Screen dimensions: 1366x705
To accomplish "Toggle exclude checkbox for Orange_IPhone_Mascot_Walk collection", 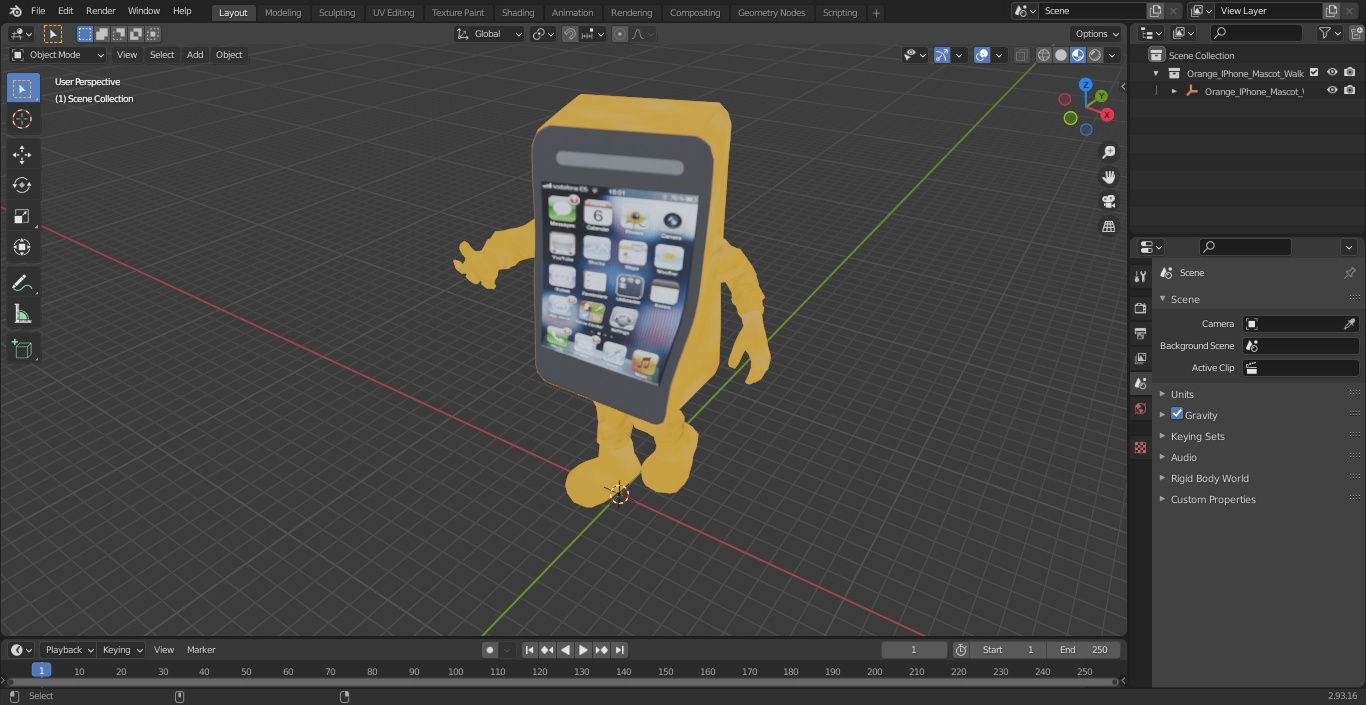I will 1314,73.
